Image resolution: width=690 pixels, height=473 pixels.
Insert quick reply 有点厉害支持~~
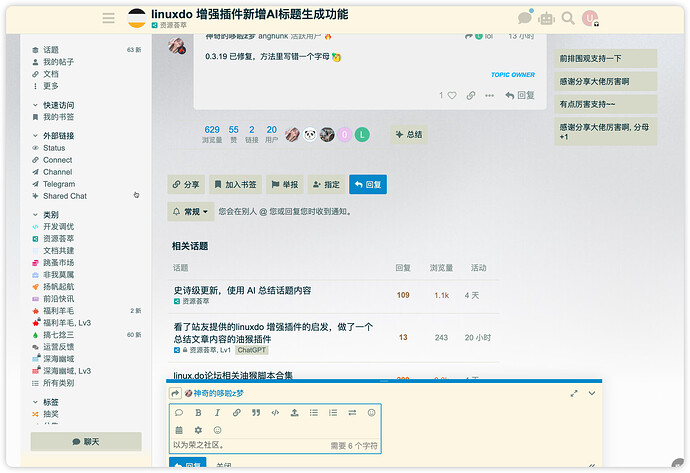pos(606,104)
